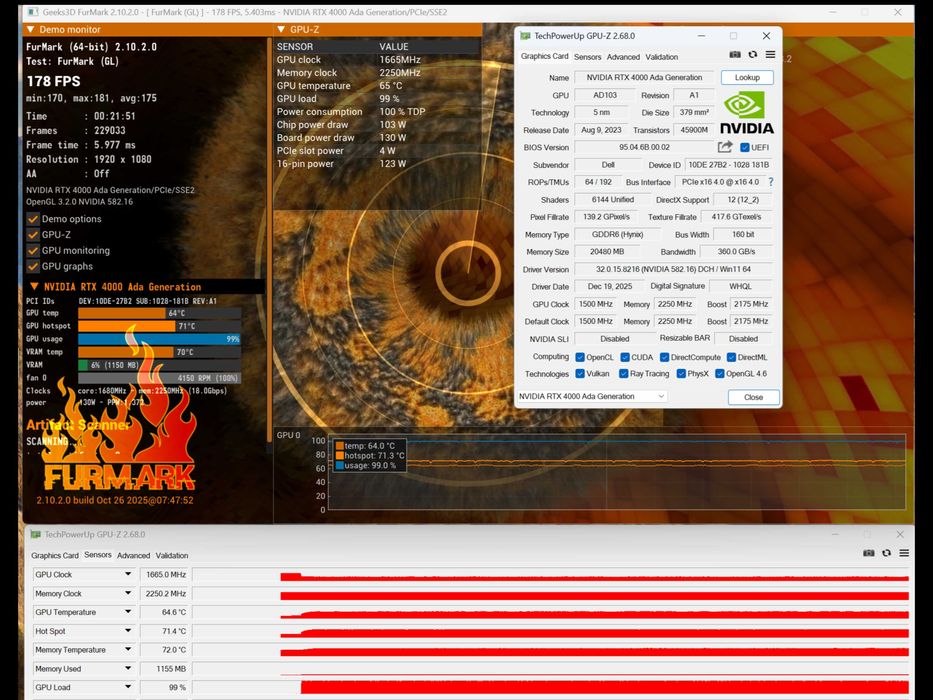This screenshot has width=933, height=700.
Task: Uncheck the GPU-Z option in FurMark demo monitor
Action: tap(33, 235)
